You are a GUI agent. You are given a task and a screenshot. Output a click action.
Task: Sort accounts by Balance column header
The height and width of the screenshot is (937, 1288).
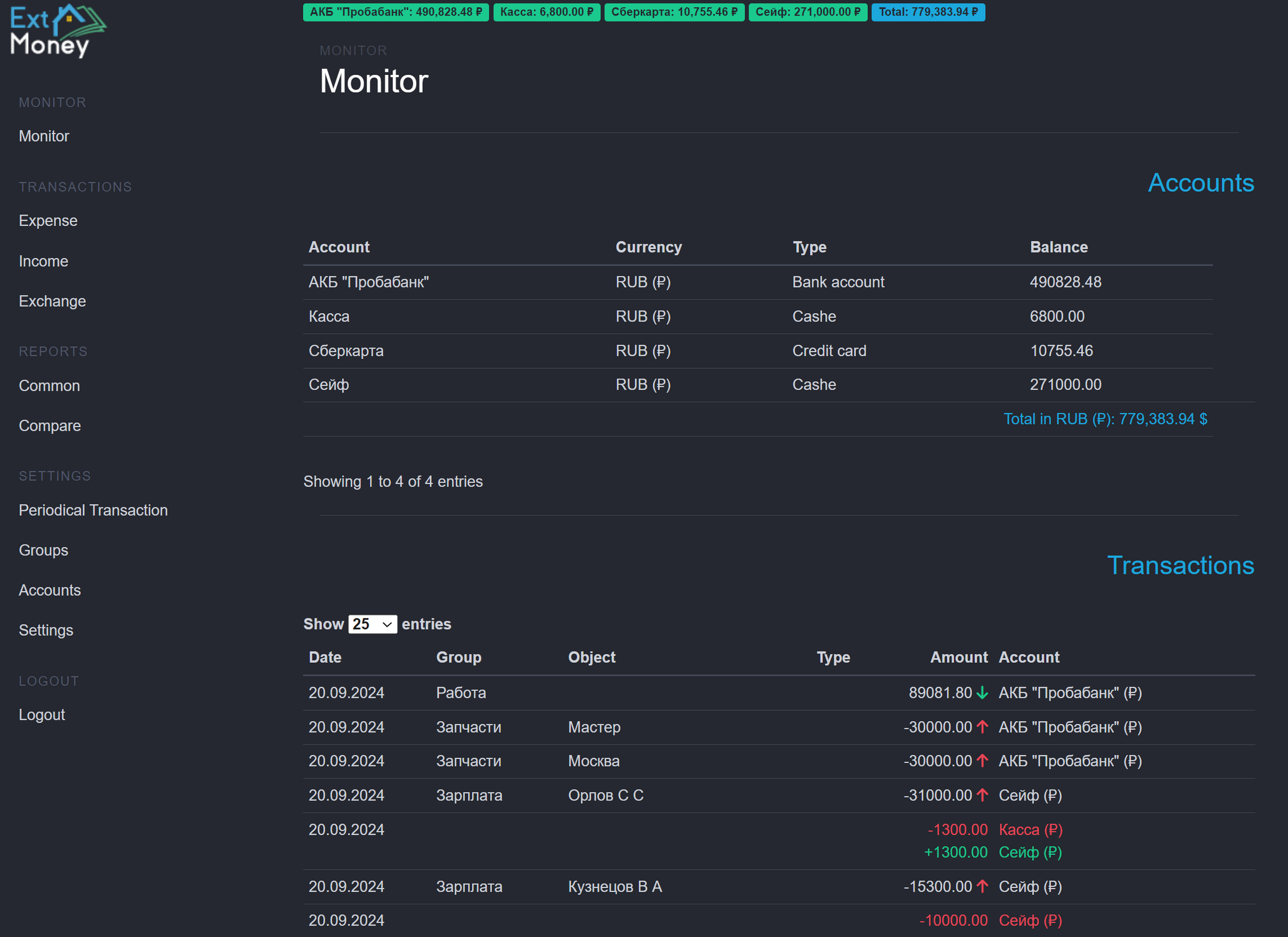coord(1059,247)
